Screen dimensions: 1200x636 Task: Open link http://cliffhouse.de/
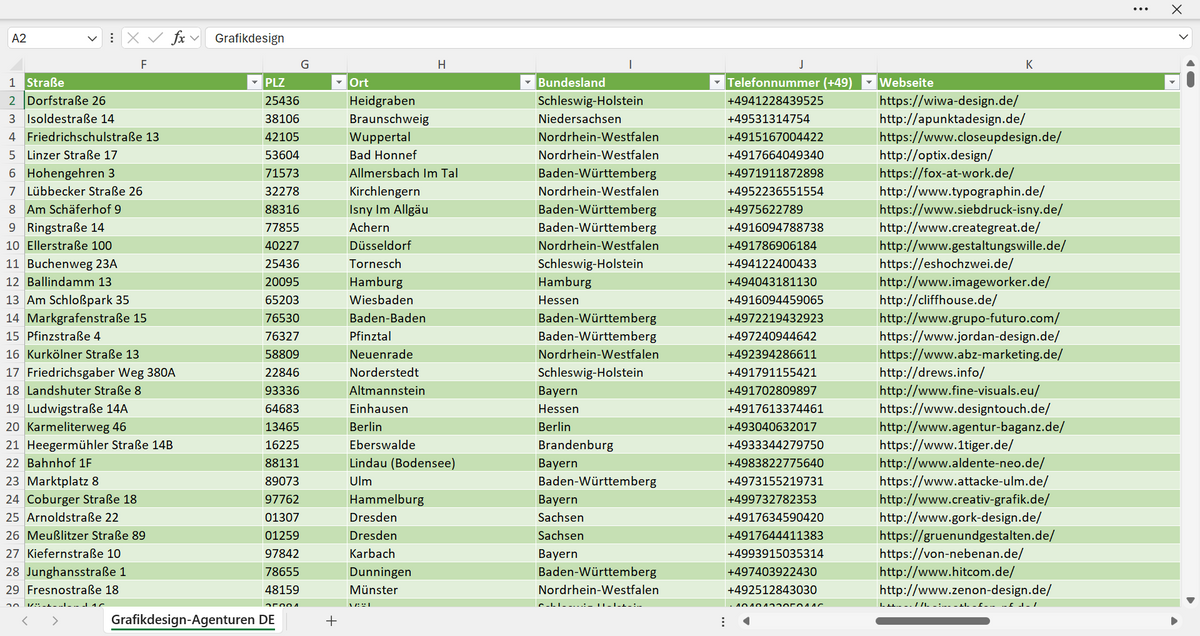pos(938,300)
